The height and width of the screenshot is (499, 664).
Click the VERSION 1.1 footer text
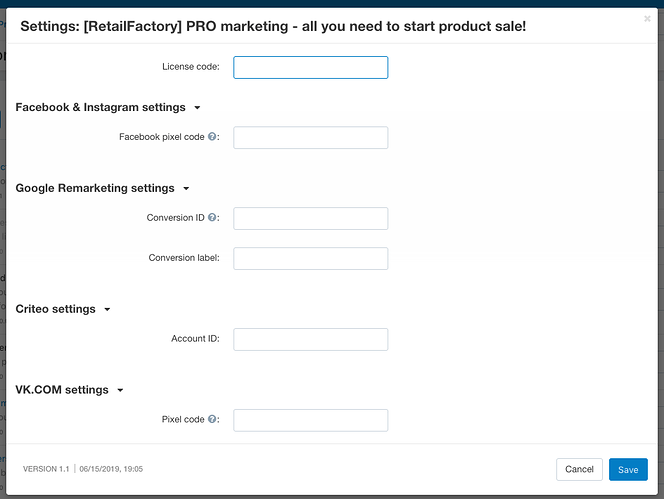click(46, 469)
